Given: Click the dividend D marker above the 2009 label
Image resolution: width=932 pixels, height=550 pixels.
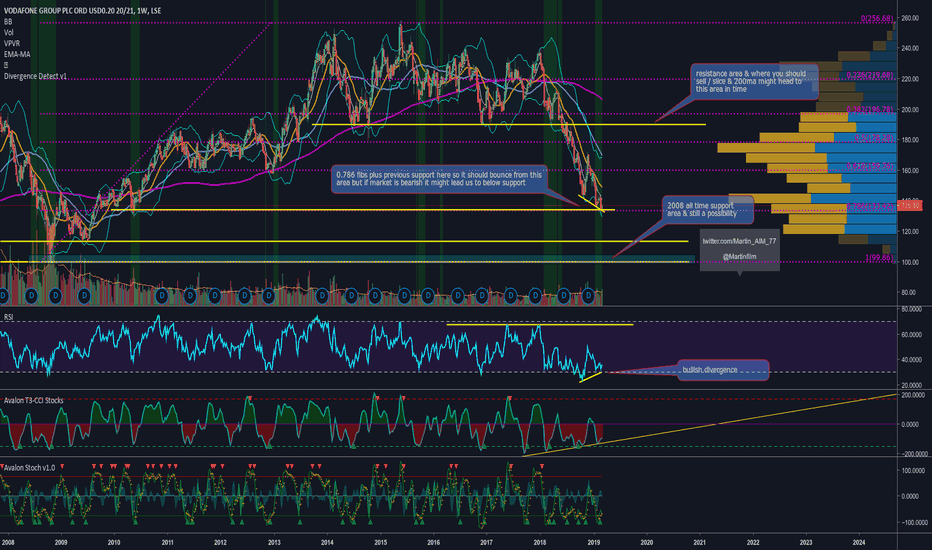Looking at the screenshot, I should click(x=55, y=295).
